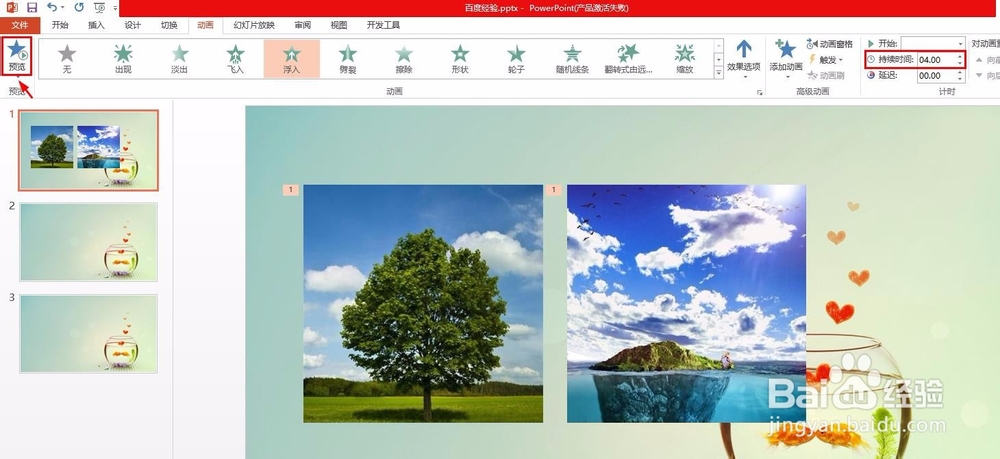Redo the last action
The height and width of the screenshot is (459, 1000).
coord(79,8)
